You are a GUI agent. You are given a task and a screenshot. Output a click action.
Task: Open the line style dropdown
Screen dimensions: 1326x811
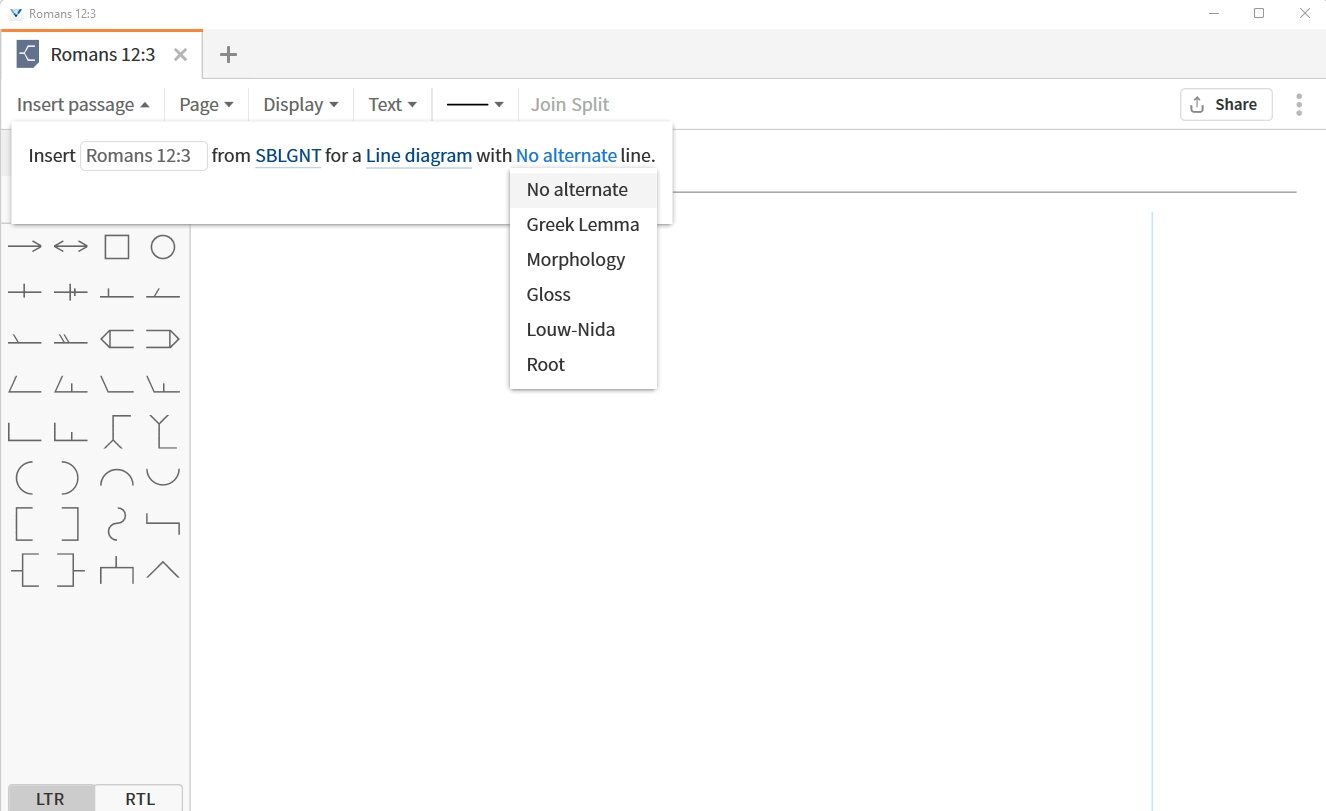(x=474, y=104)
